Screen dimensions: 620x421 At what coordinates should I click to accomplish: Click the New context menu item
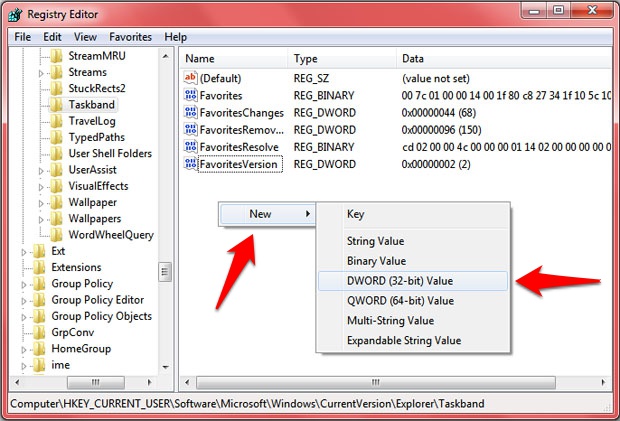[267, 214]
